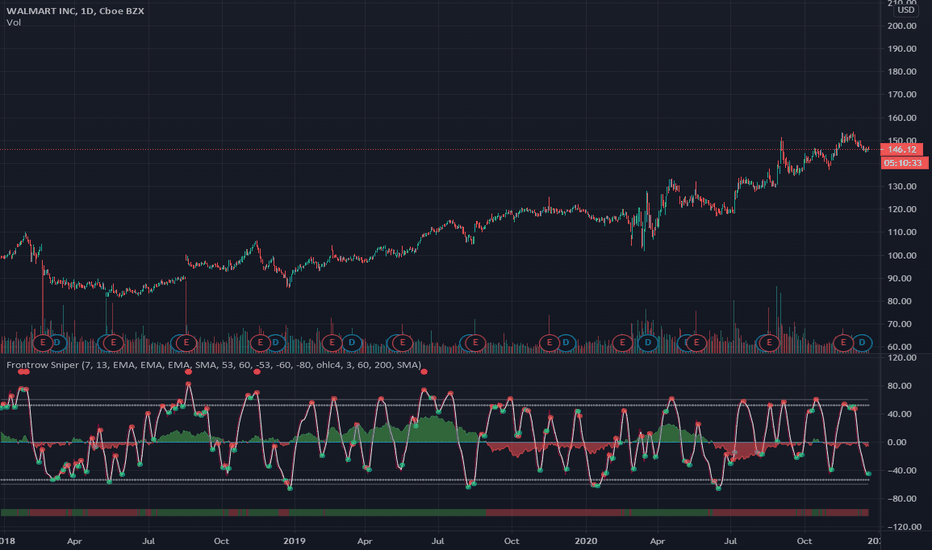The width and height of the screenshot is (932, 550).
Task: Open the earnings marker from May 2018
Action: tap(113, 342)
